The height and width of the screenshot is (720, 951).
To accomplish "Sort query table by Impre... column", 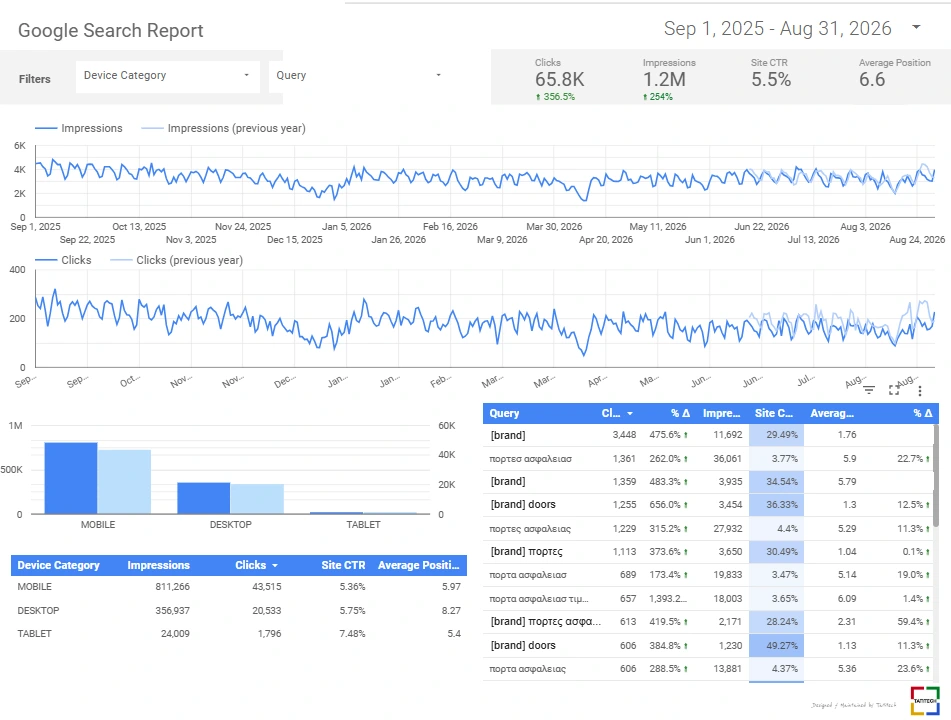I will pos(721,413).
